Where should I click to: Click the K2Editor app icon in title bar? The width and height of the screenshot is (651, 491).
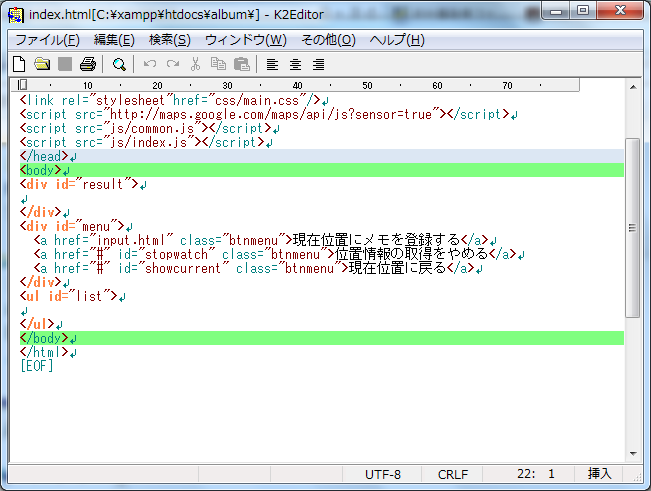click(16, 15)
